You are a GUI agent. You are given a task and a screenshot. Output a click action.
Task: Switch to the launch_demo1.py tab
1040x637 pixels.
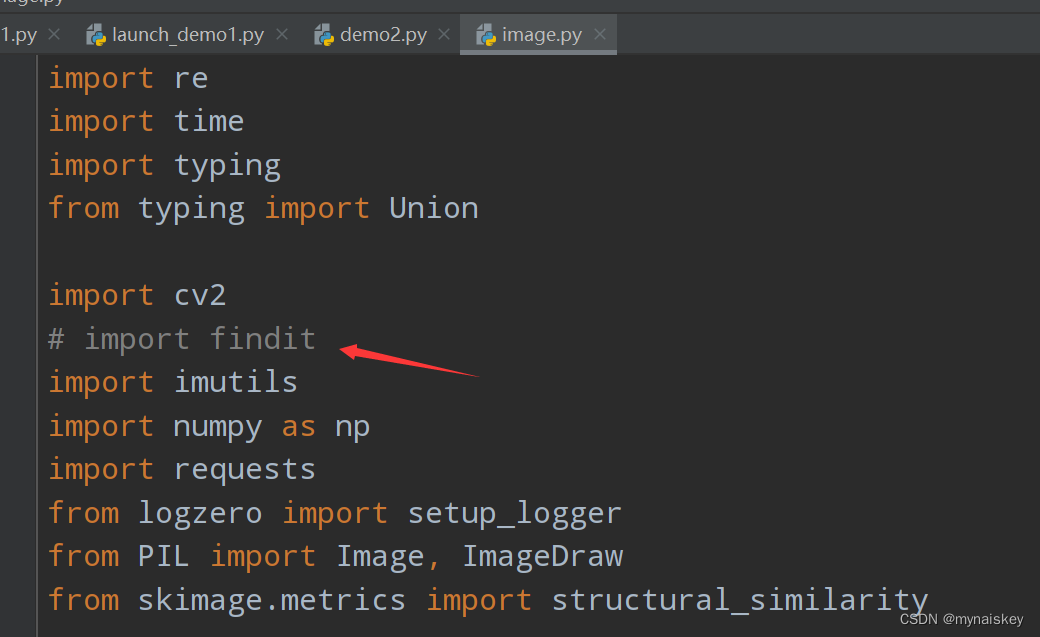click(x=188, y=35)
